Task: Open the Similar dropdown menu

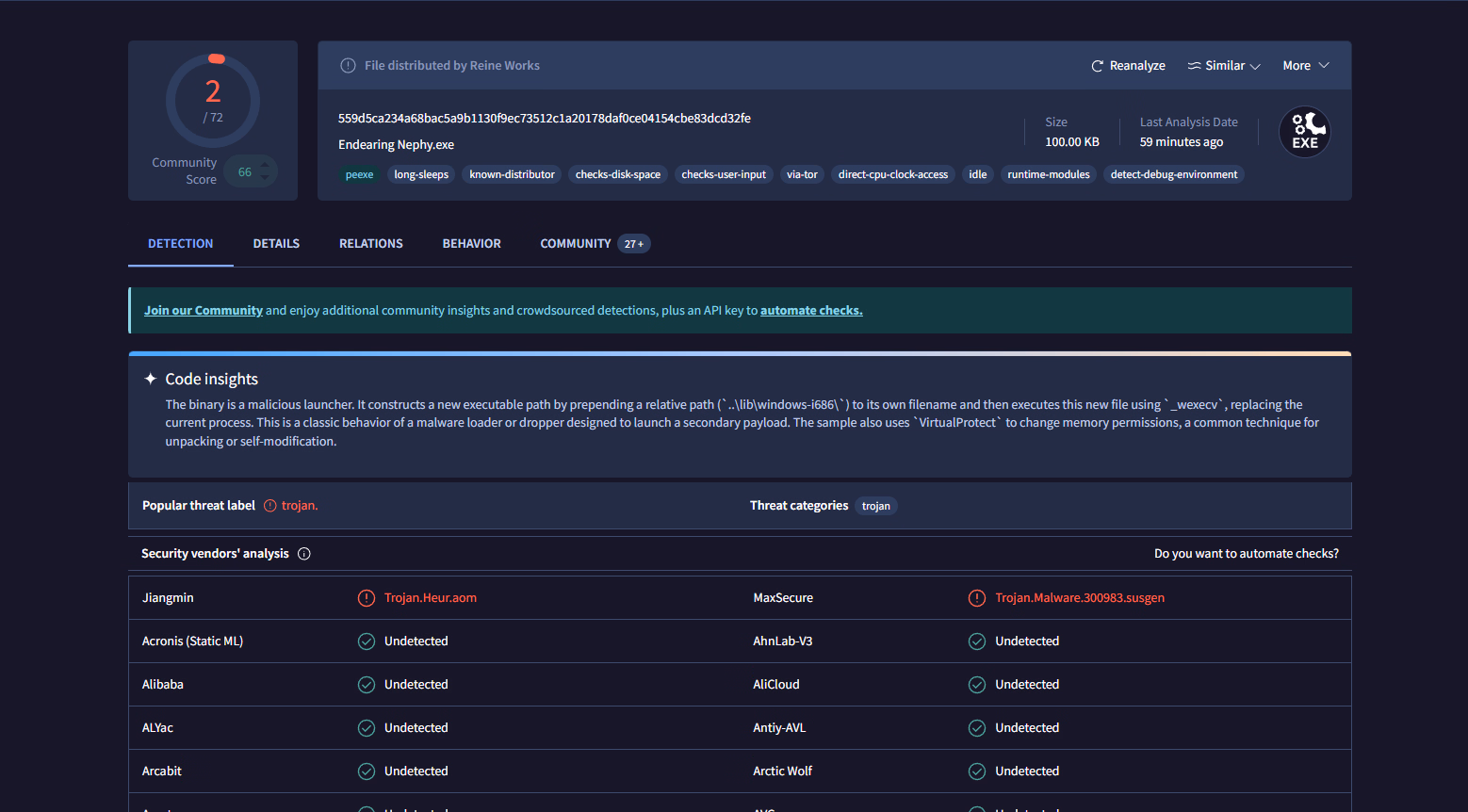Action: point(1224,66)
